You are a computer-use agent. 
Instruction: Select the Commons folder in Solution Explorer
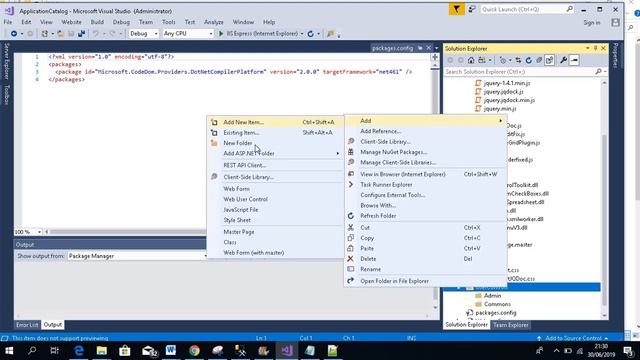[x=497, y=304]
